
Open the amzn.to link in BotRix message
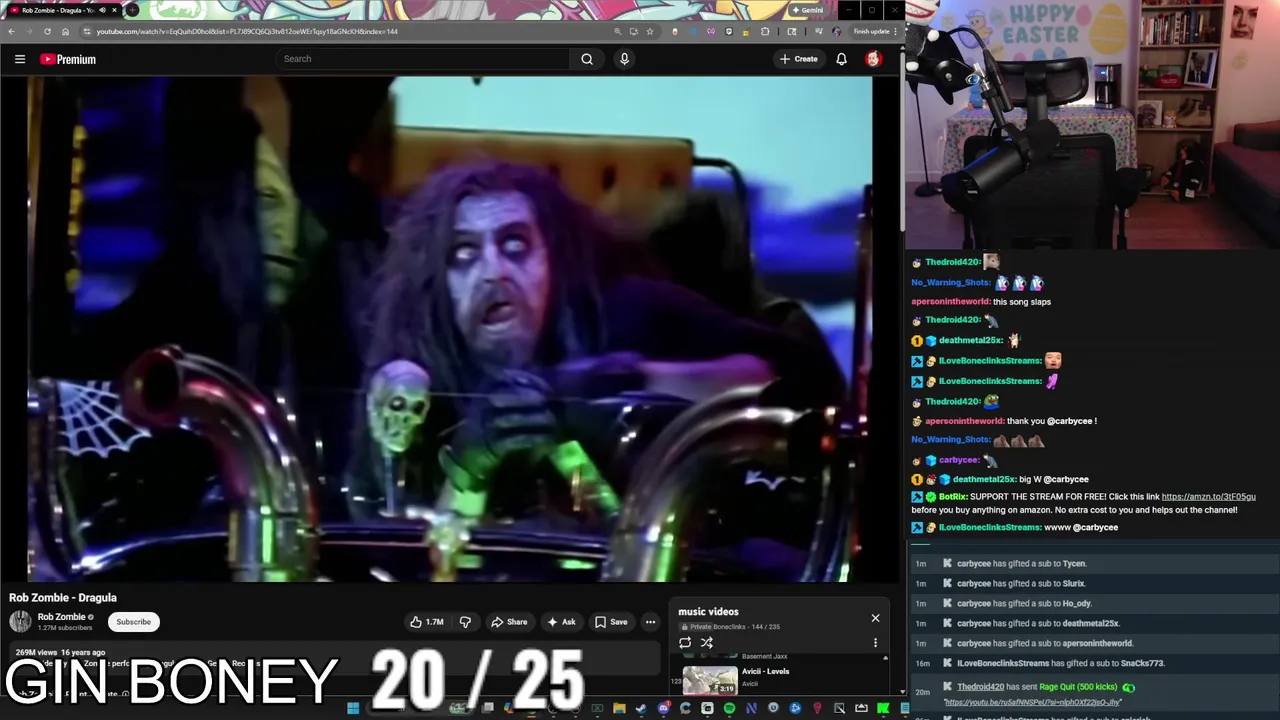1208,497
